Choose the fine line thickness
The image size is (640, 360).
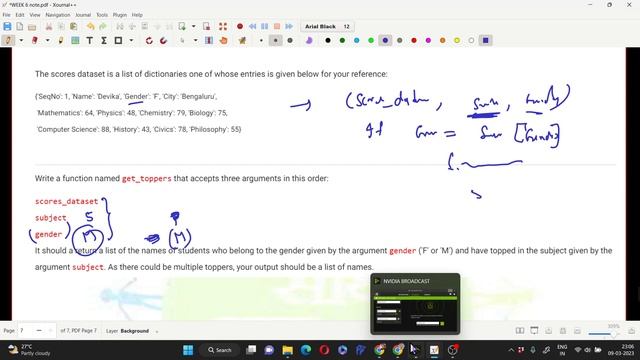click(x=261, y=40)
